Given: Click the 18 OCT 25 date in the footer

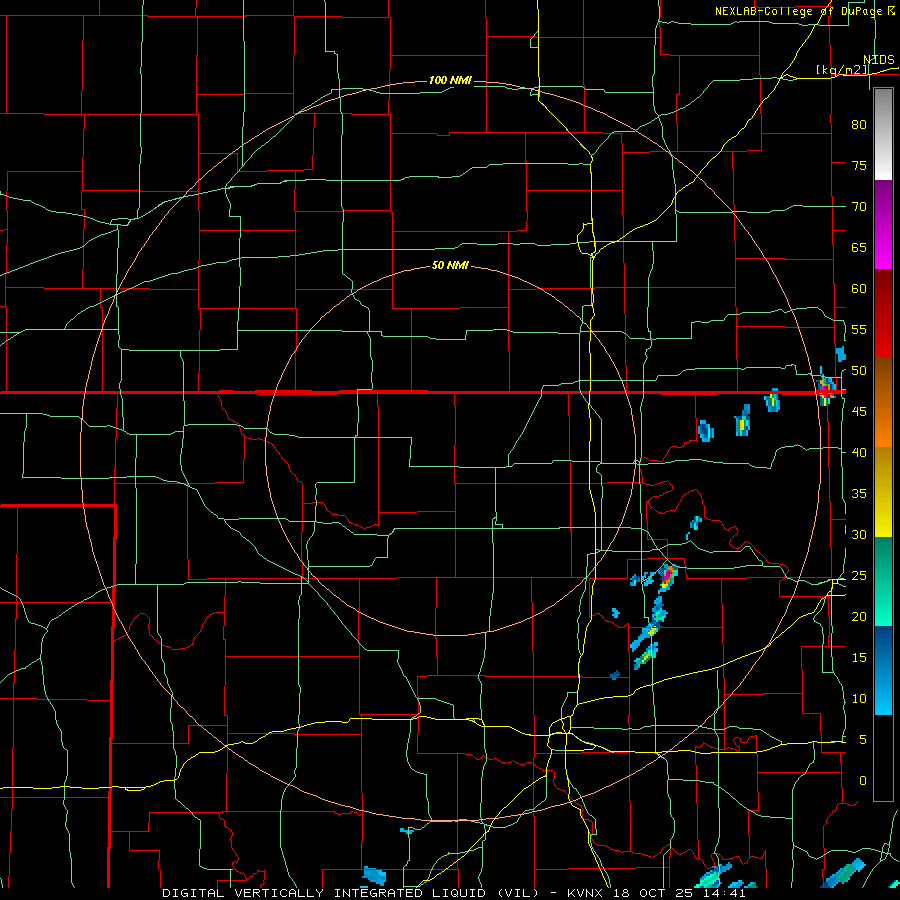Looking at the screenshot, I should point(652,893).
